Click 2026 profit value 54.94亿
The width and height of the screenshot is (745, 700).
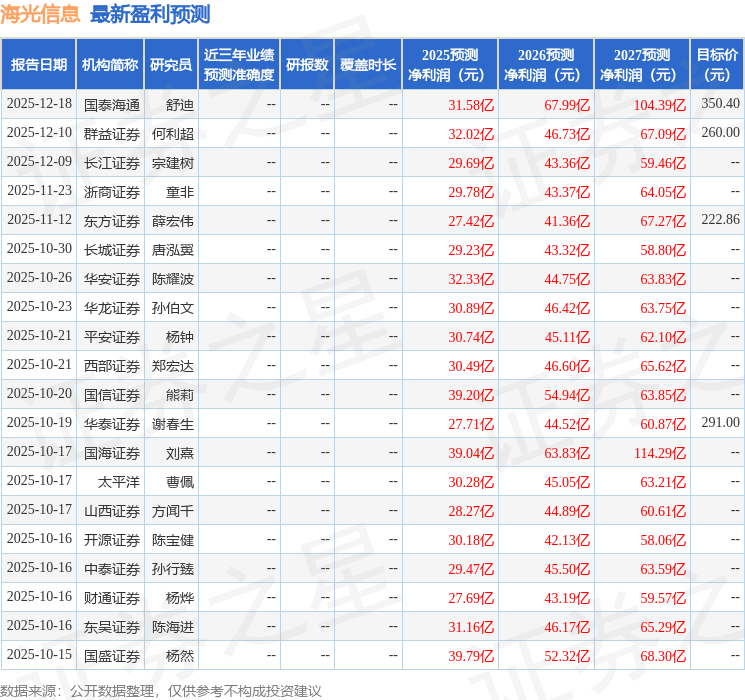tap(567, 395)
